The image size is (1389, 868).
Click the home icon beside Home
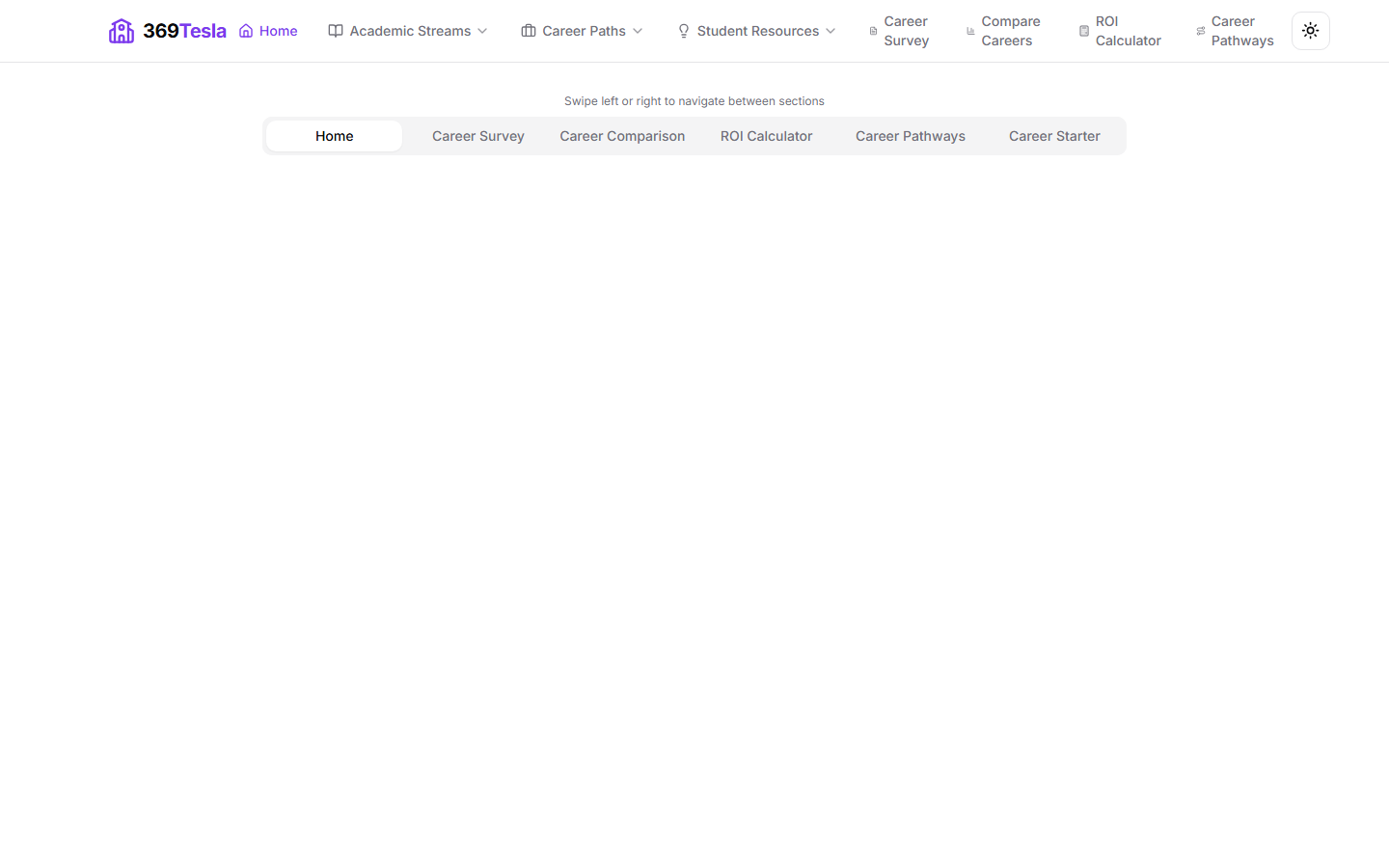[x=246, y=31]
